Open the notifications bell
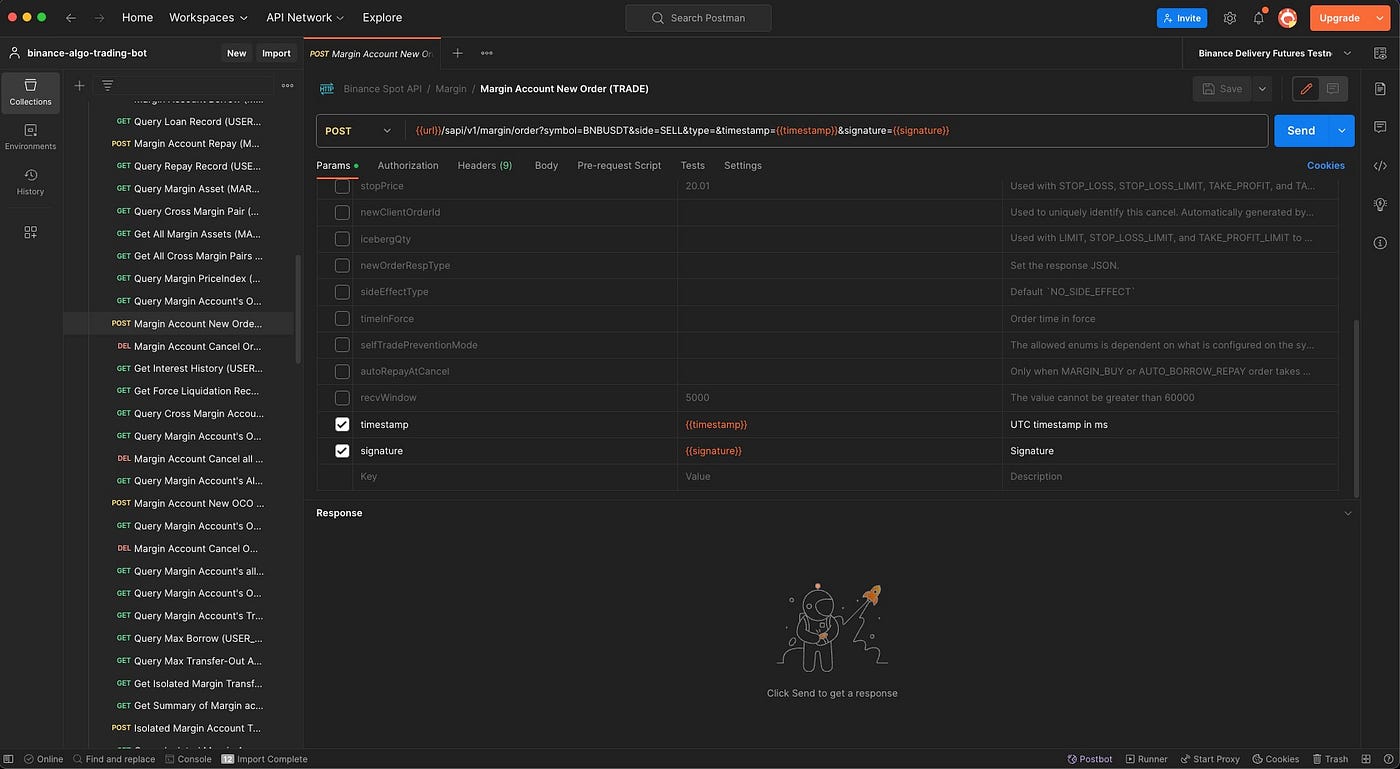The image size is (1400, 769). point(1259,18)
